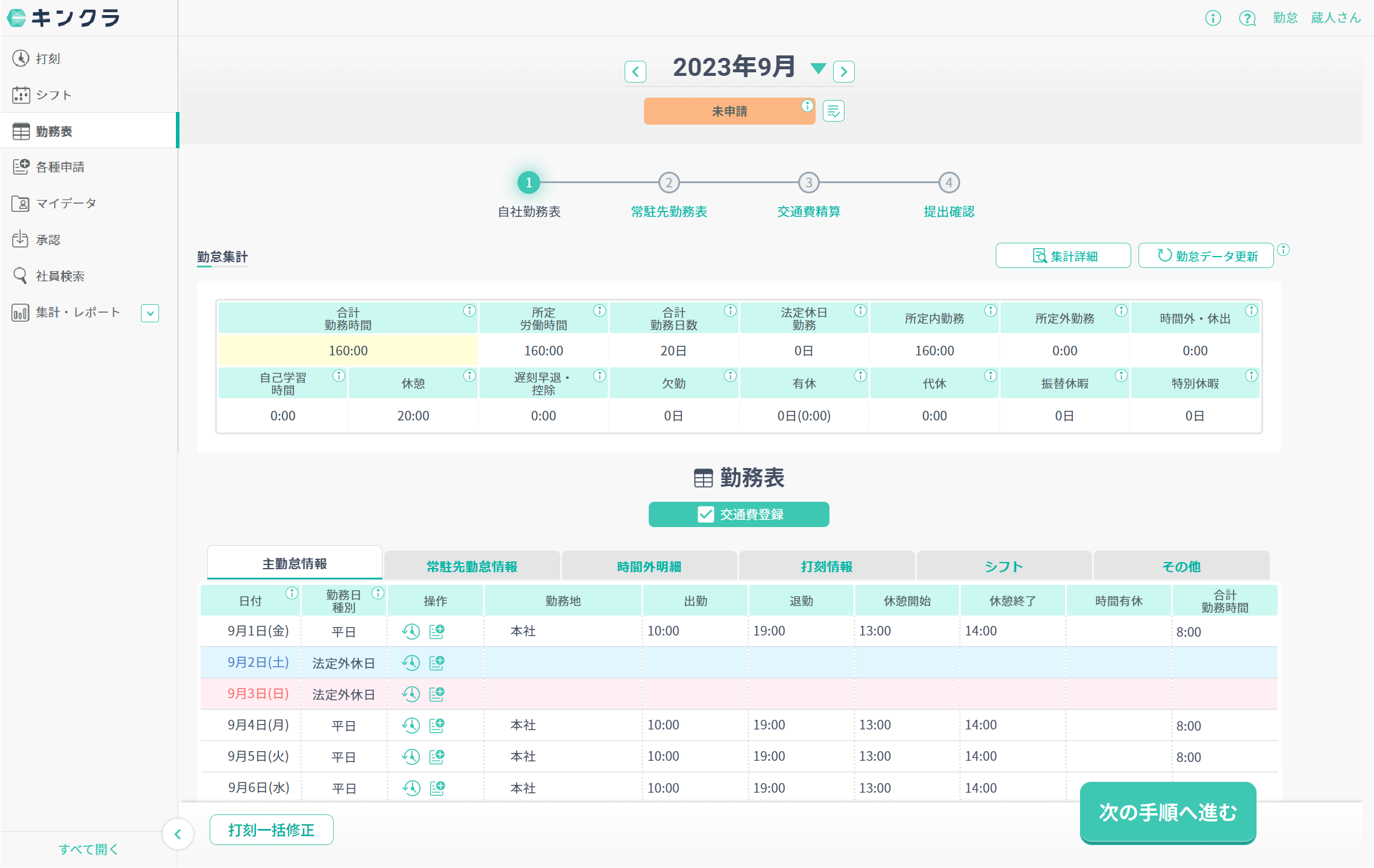Open the シフト calendar icon in sidebar
1374x868 pixels.
tap(21, 95)
